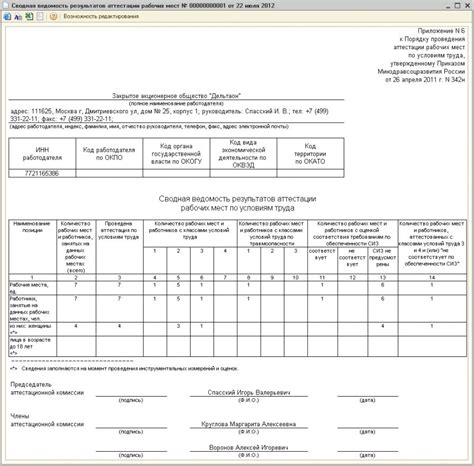This screenshot has width=474, height=466.
Task: Click the name 'Круглова Маргарита Алексеевна'
Action: pyautogui.click(x=249, y=424)
